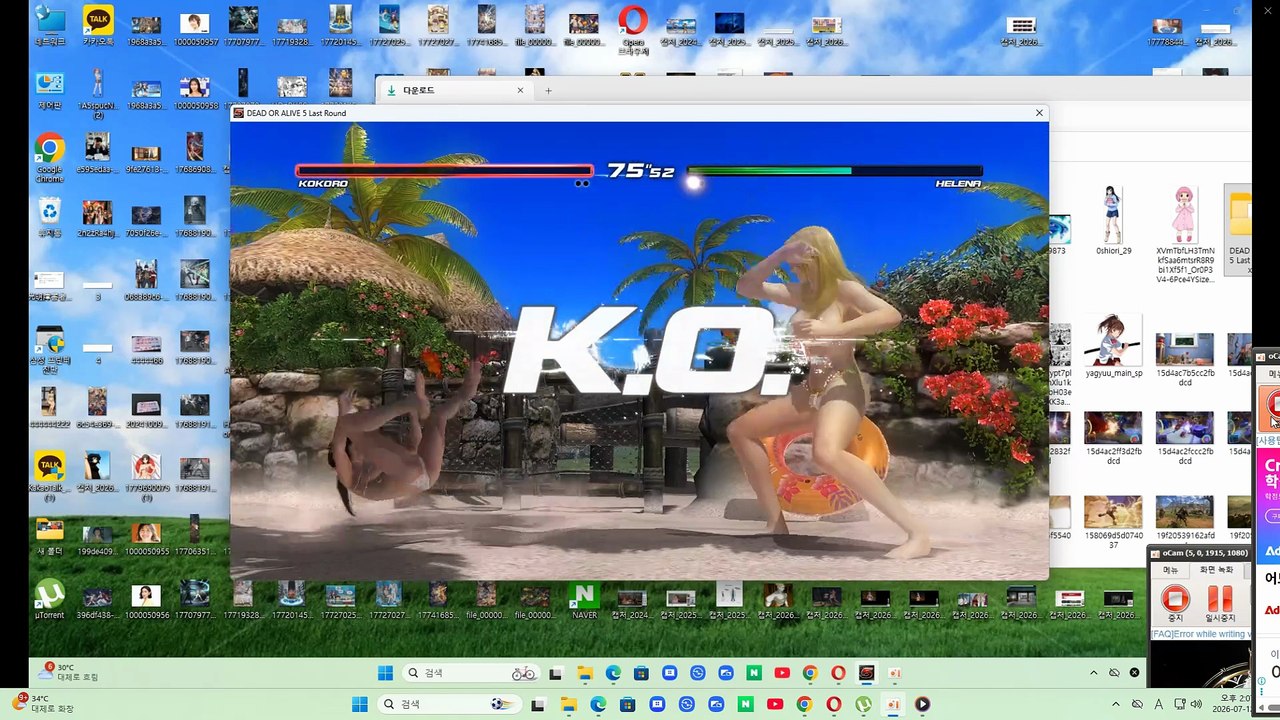Open the KakaoTalk shortcut beside the Network icon

(x=98, y=26)
